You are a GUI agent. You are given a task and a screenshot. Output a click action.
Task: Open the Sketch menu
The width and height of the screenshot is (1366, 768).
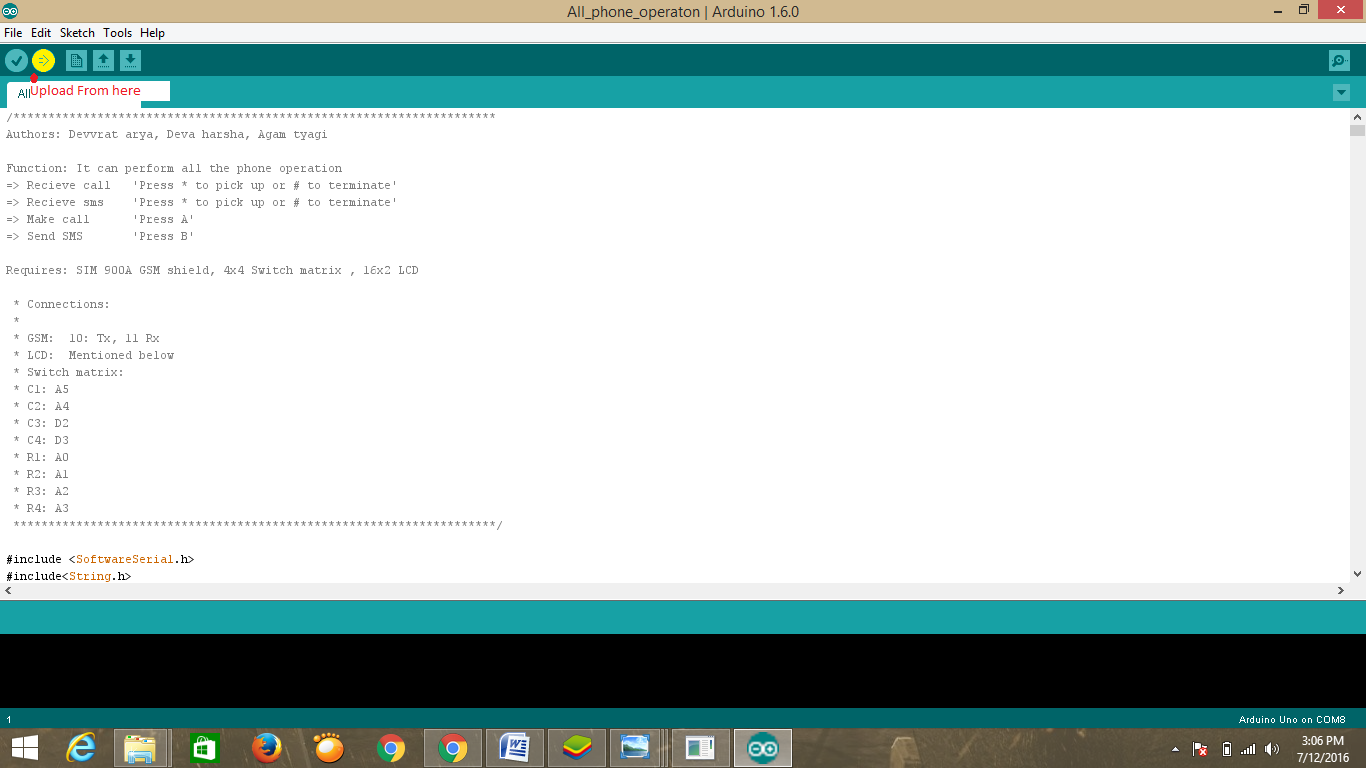(x=77, y=33)
